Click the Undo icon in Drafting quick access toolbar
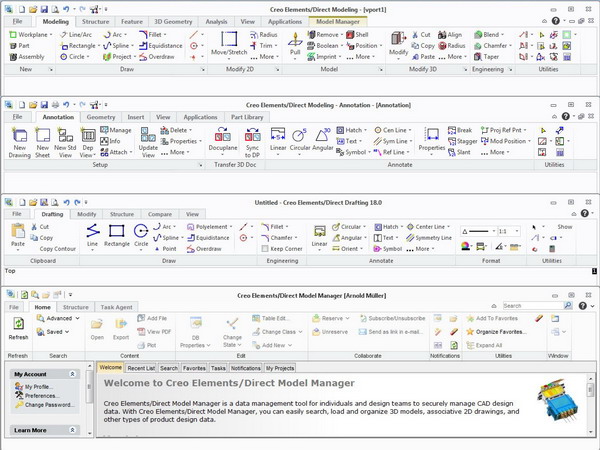This screenshot has height=450, width=600. coord(67,202)
